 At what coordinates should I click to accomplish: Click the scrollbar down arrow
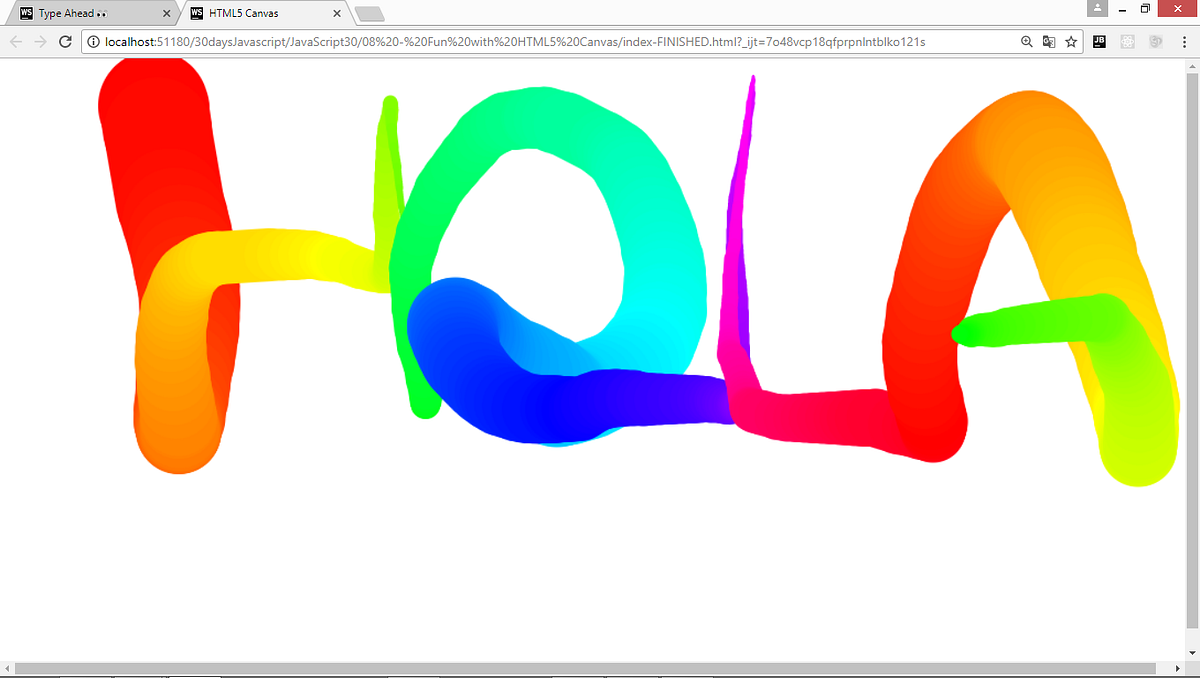[1193, 652]
